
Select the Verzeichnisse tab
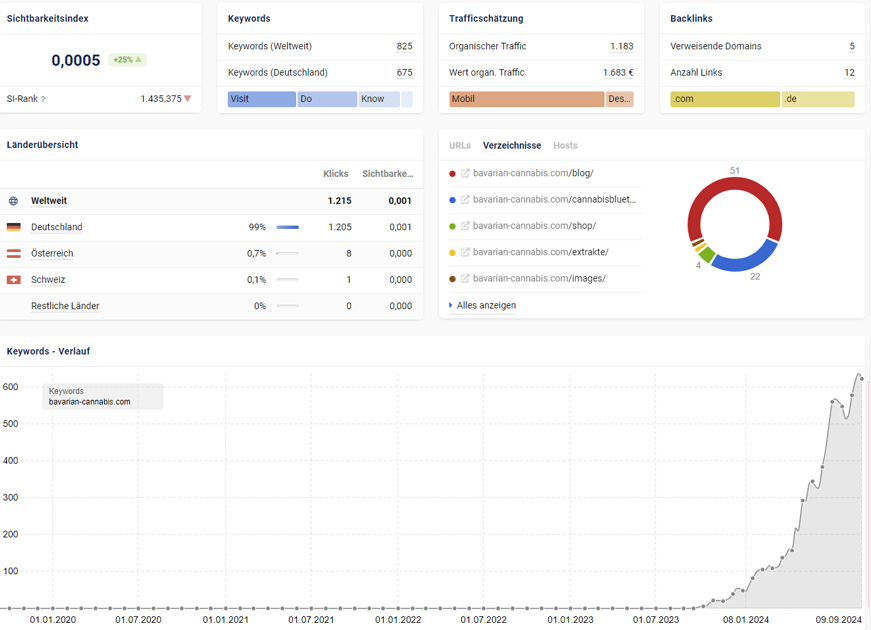tap(512, 146)
